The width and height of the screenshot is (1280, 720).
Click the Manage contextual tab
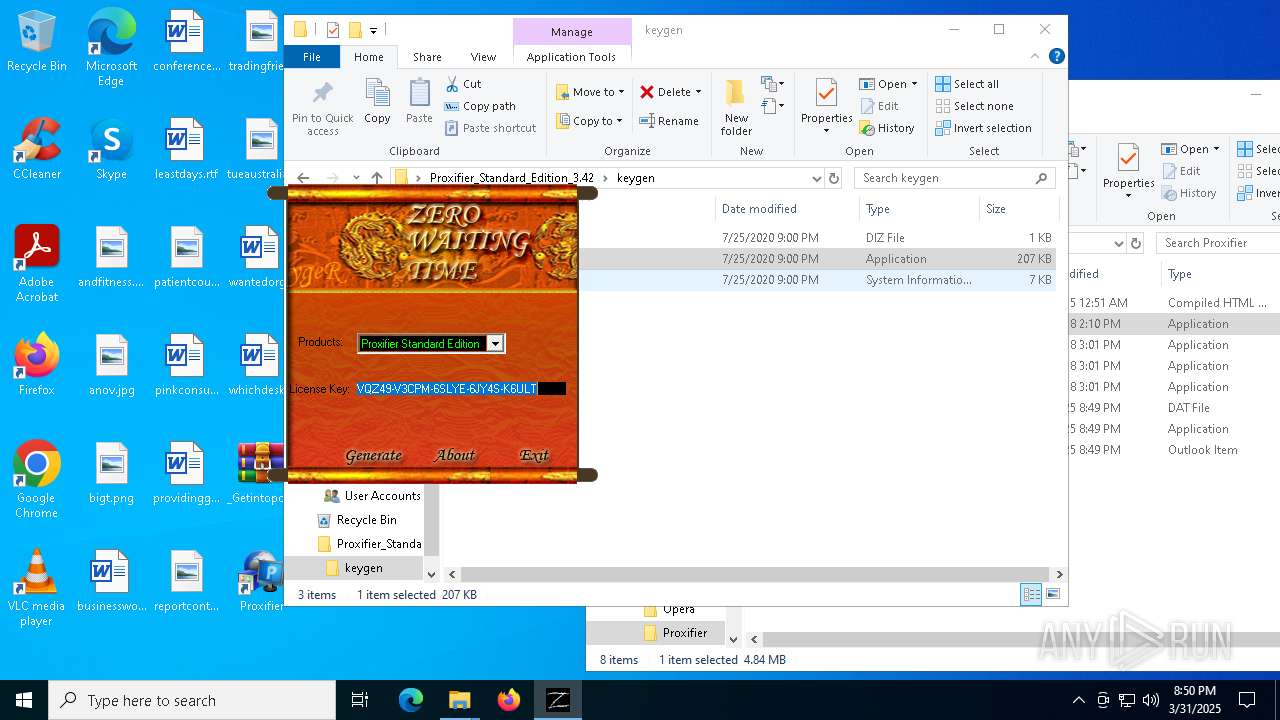pos(572,32)
